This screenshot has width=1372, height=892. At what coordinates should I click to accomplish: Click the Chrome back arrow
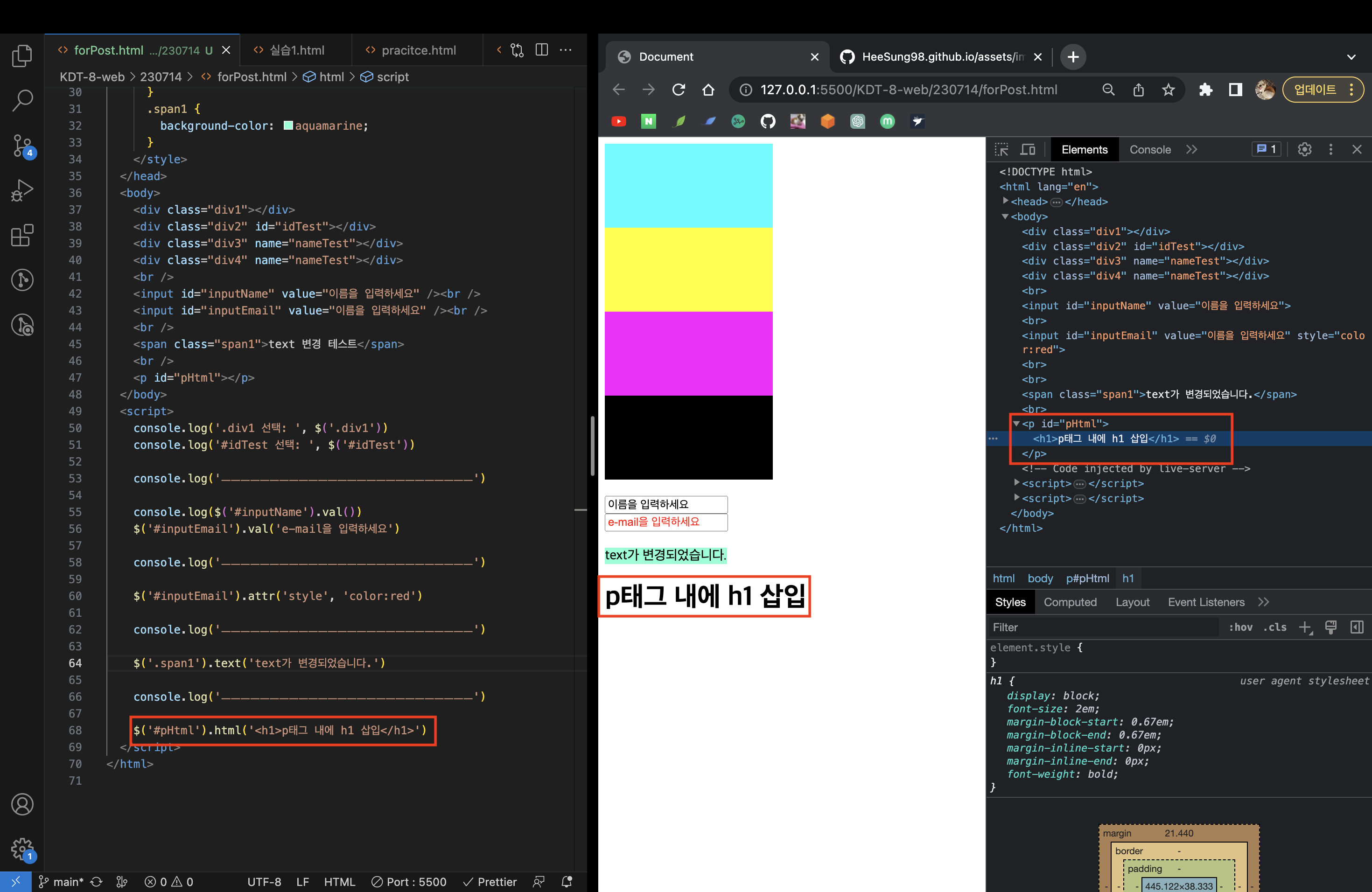click(x=618, y=90)
